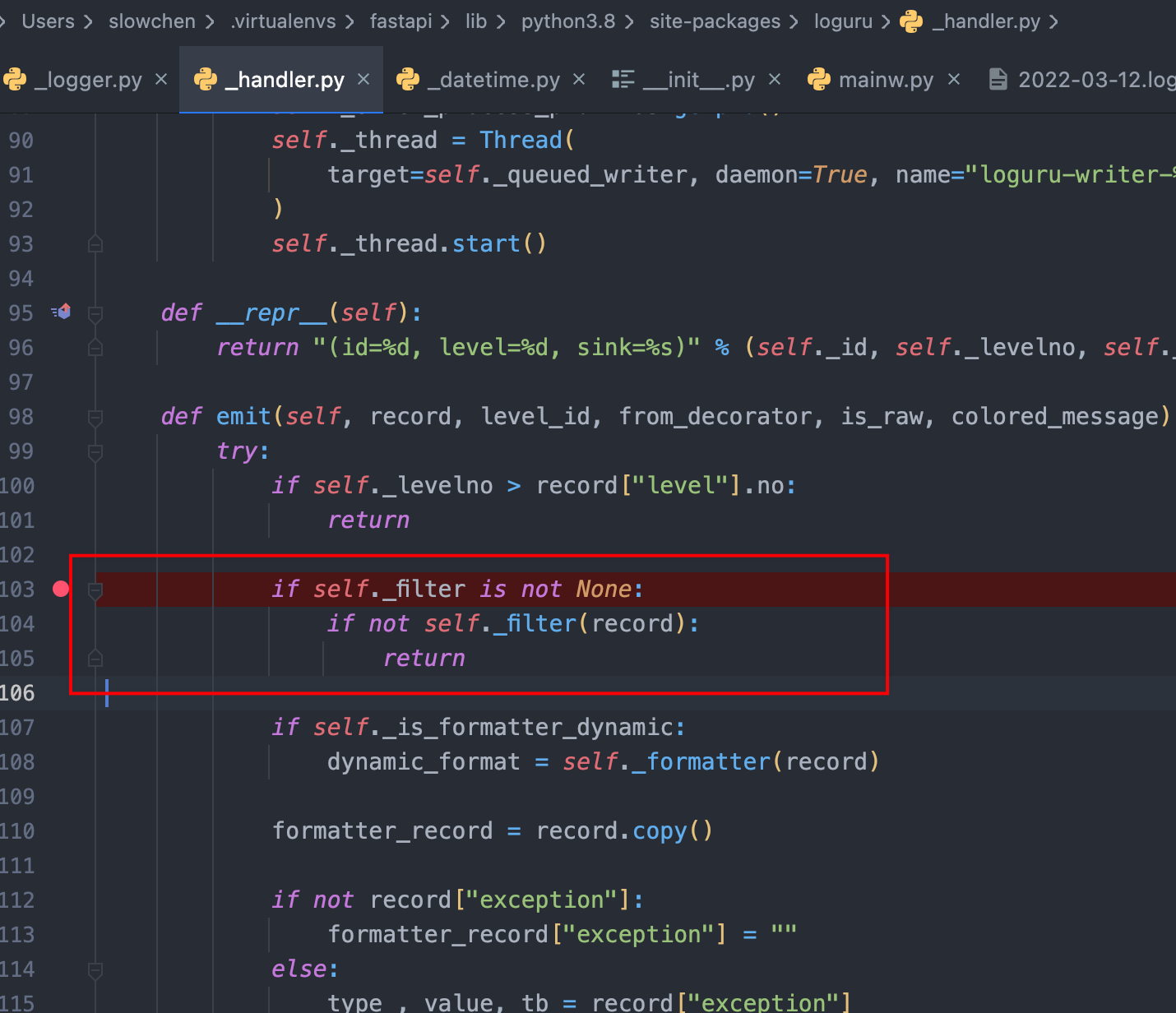This screenshot has height=1013, width=1176.
Task: Open the chevron after loguru in the breadcrumb
Action: click(885, 21)
